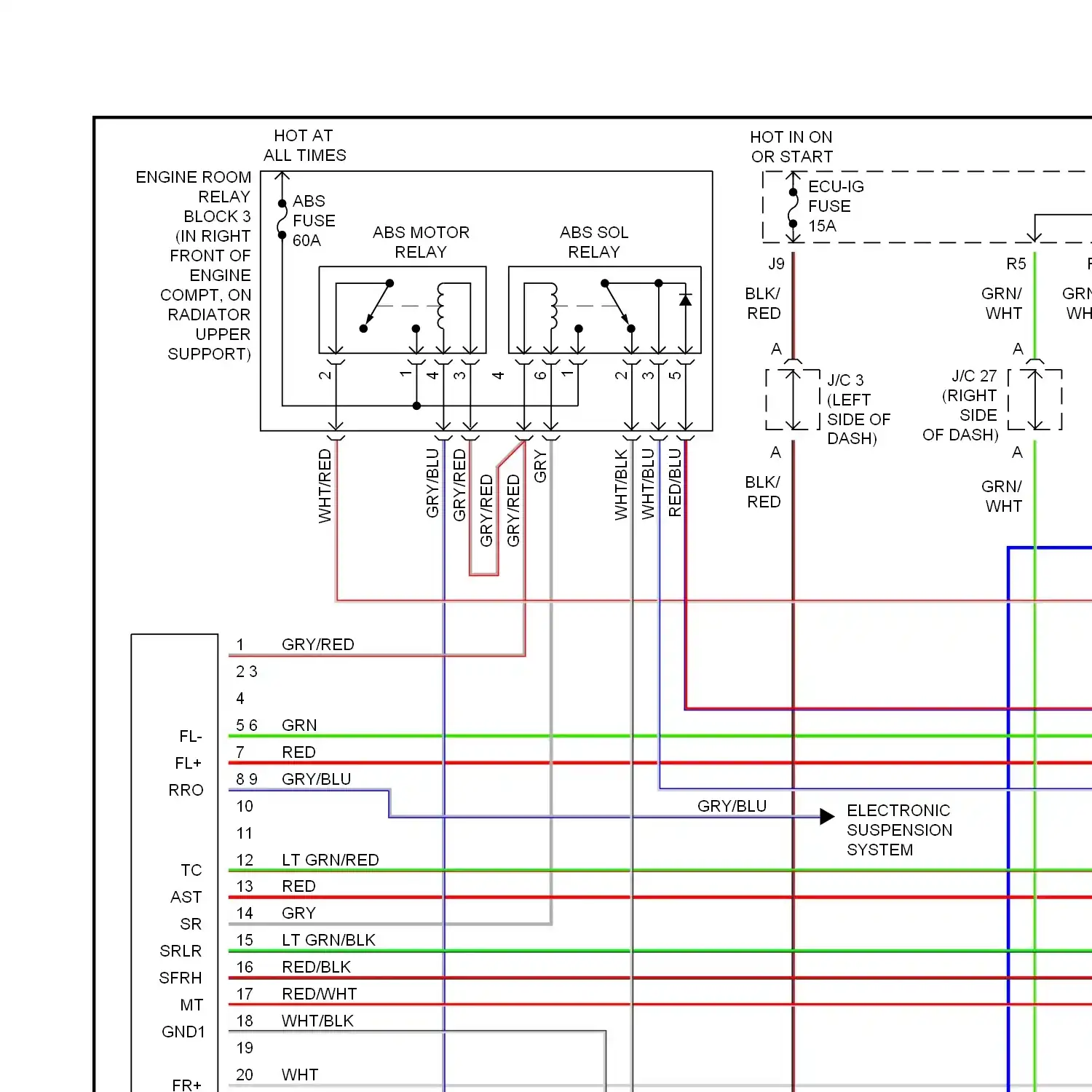
Task: Click the "RED/WHT" label on pin 17
Action: pyautogui.click(x=319, y=994)
